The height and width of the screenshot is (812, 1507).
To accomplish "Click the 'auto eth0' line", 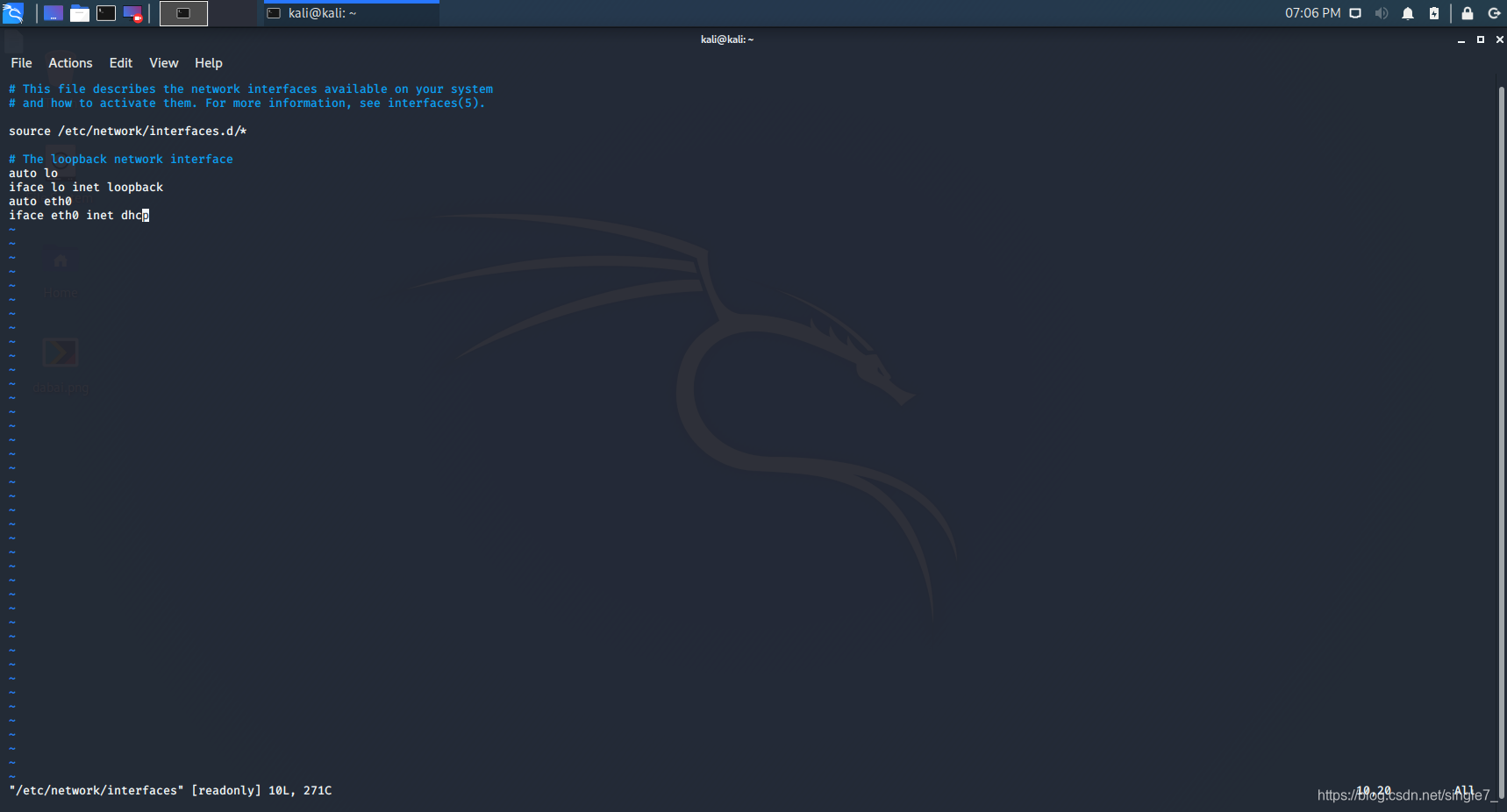I will [40, 202].
